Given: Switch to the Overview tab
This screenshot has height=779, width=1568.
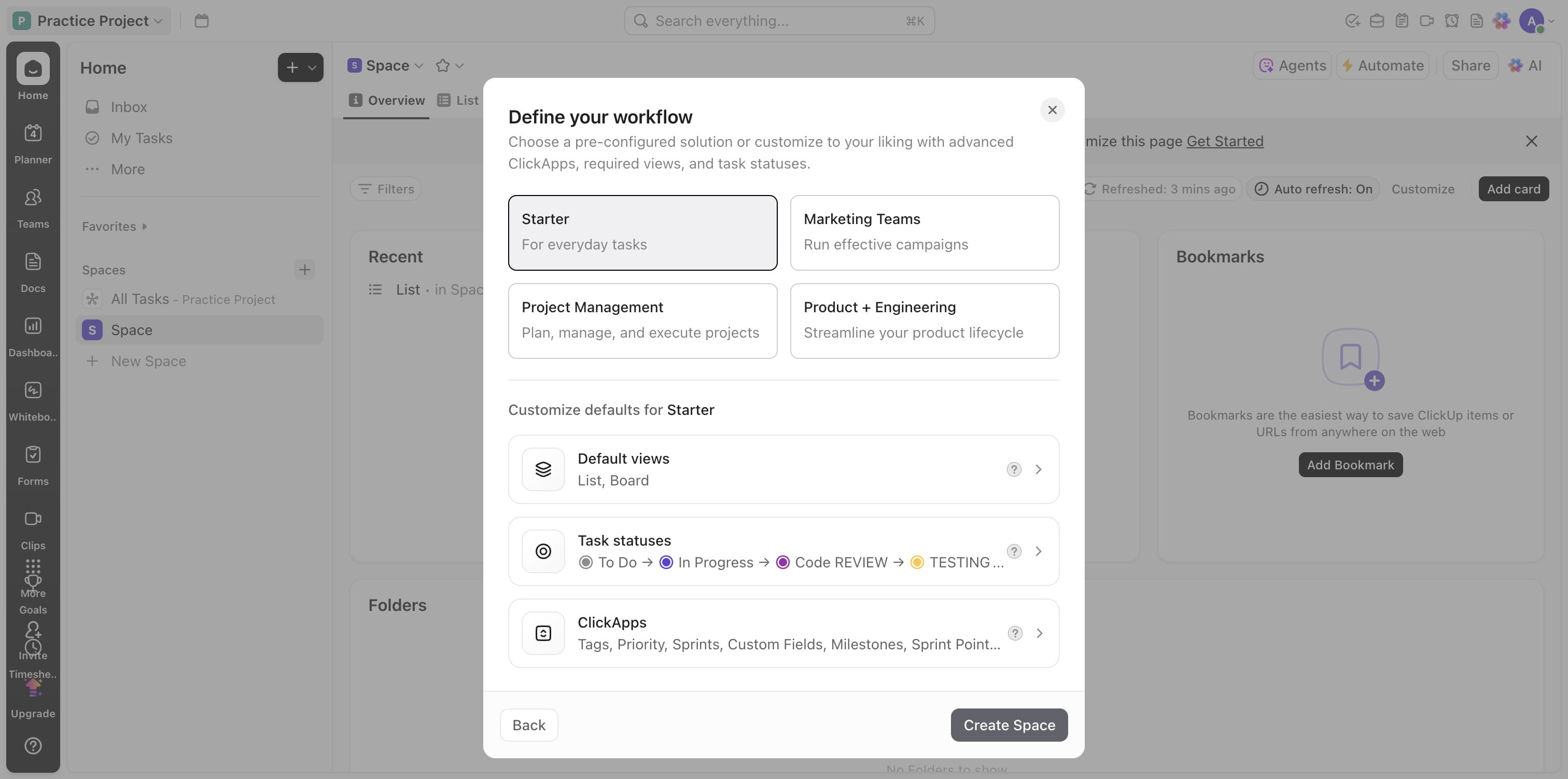Looking at the screenshot, I should coord(386,101).
